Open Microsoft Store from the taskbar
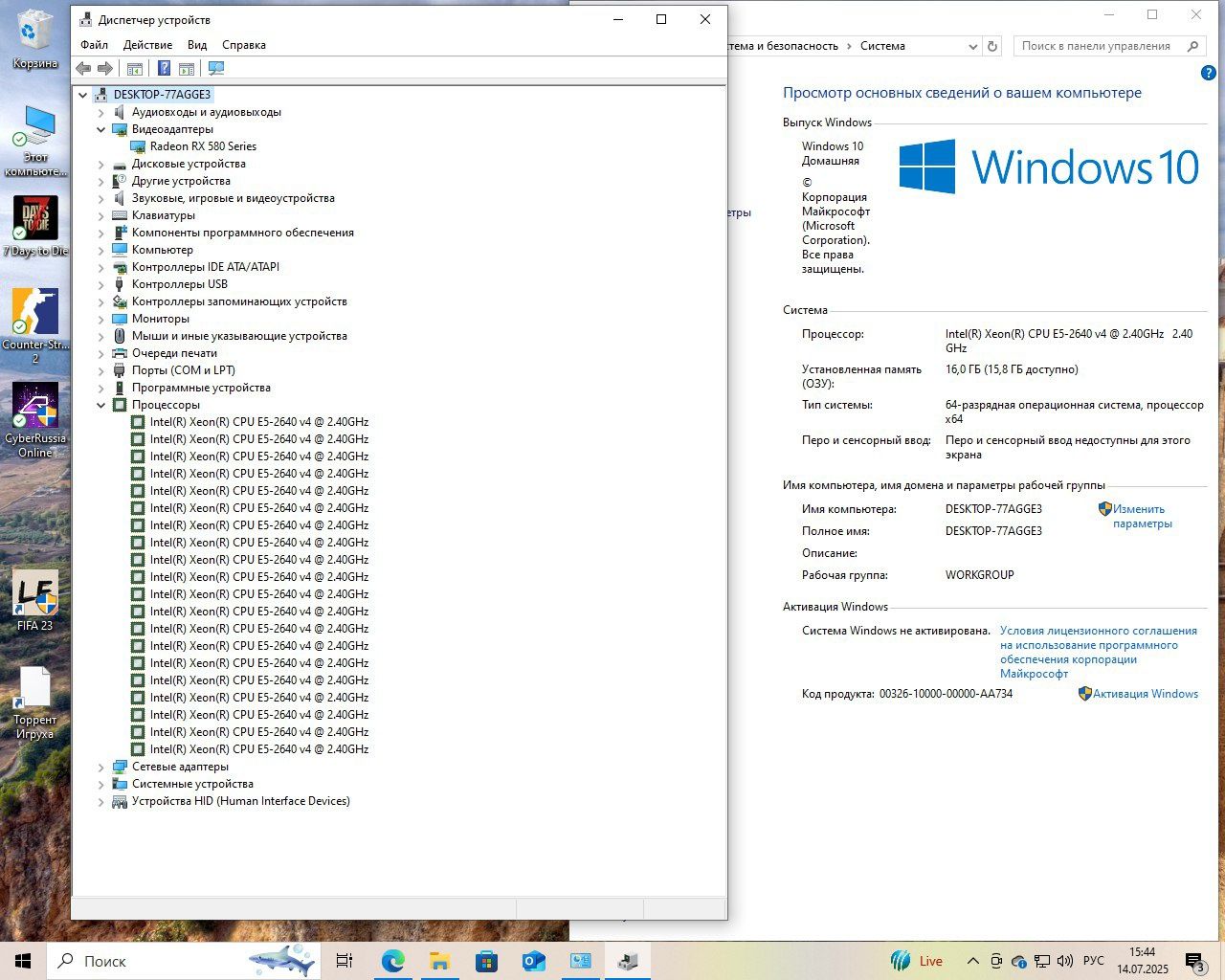The width and height of the screenshot is (1225, 980). 486,961
